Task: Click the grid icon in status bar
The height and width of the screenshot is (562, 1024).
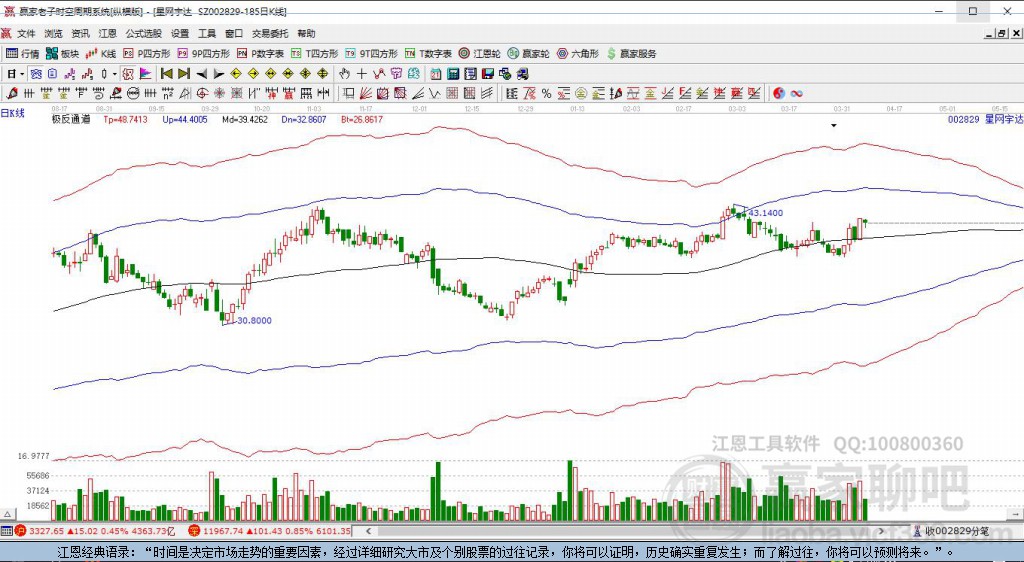Action: point(7,531)
